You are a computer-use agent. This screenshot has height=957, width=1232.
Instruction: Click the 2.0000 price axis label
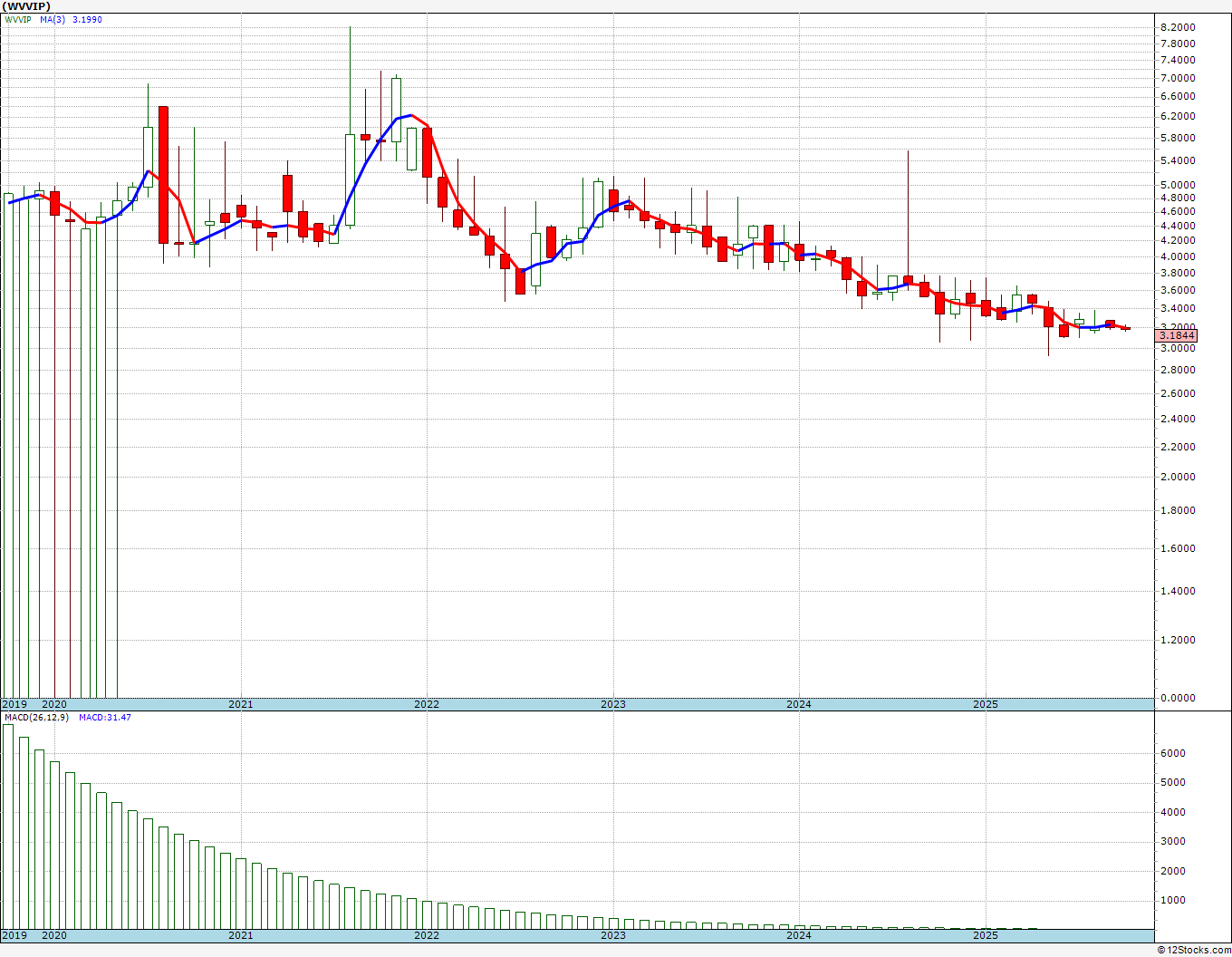tap(1177, 477)
